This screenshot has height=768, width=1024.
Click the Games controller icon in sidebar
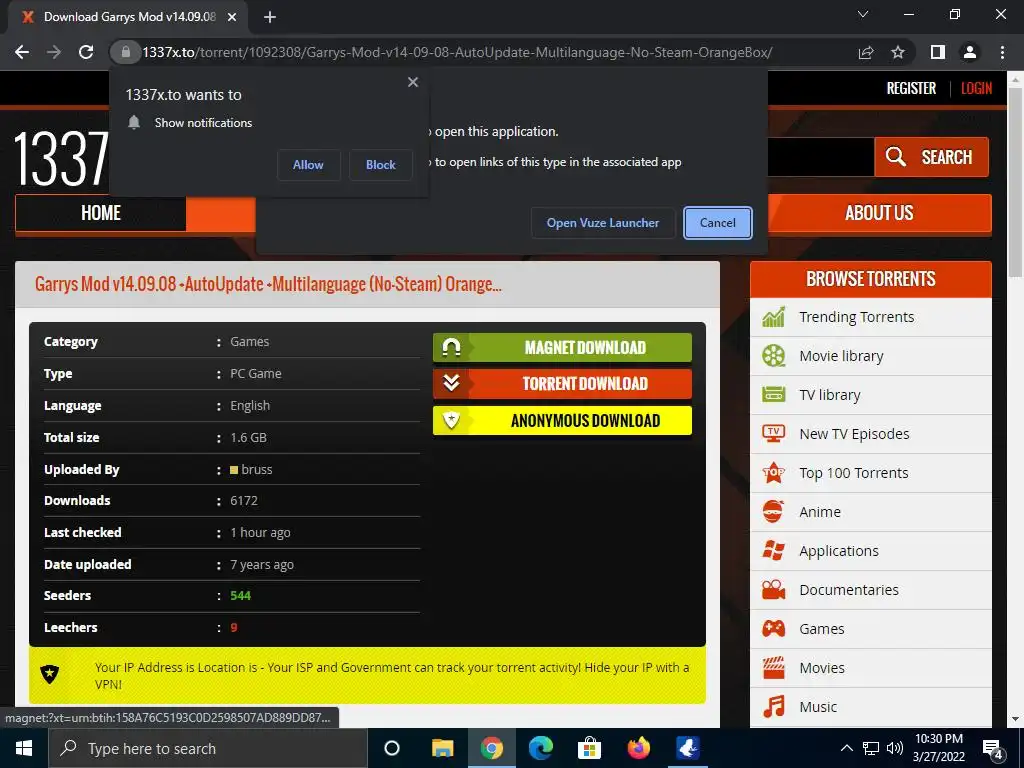point(774,629)
